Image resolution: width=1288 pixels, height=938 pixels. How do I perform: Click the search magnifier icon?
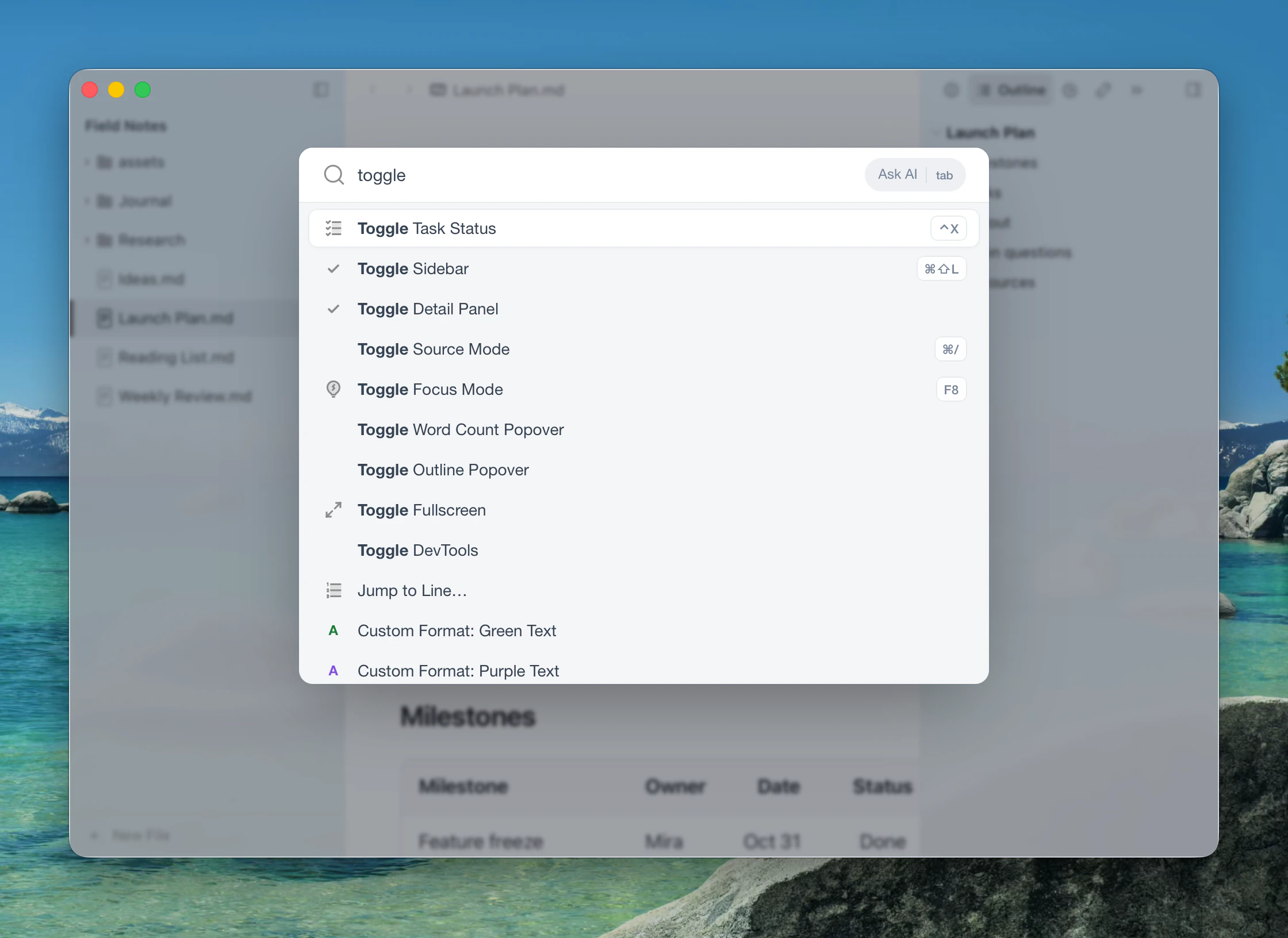(x=333, y=175)
